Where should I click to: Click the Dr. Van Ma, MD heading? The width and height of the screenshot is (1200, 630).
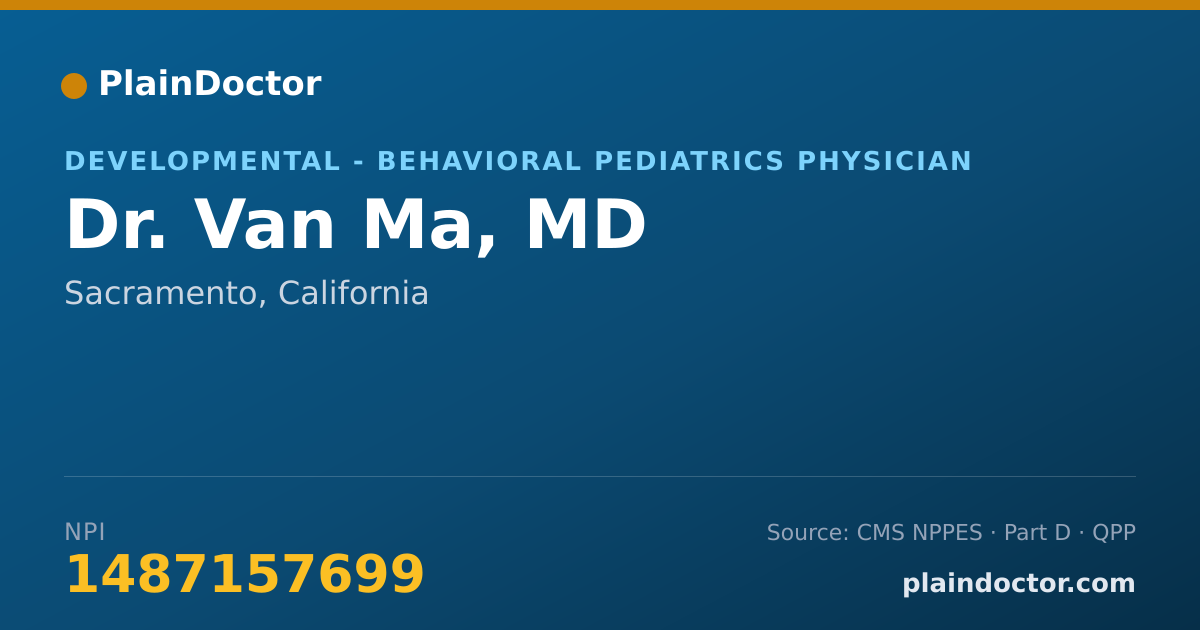(355, 227)
